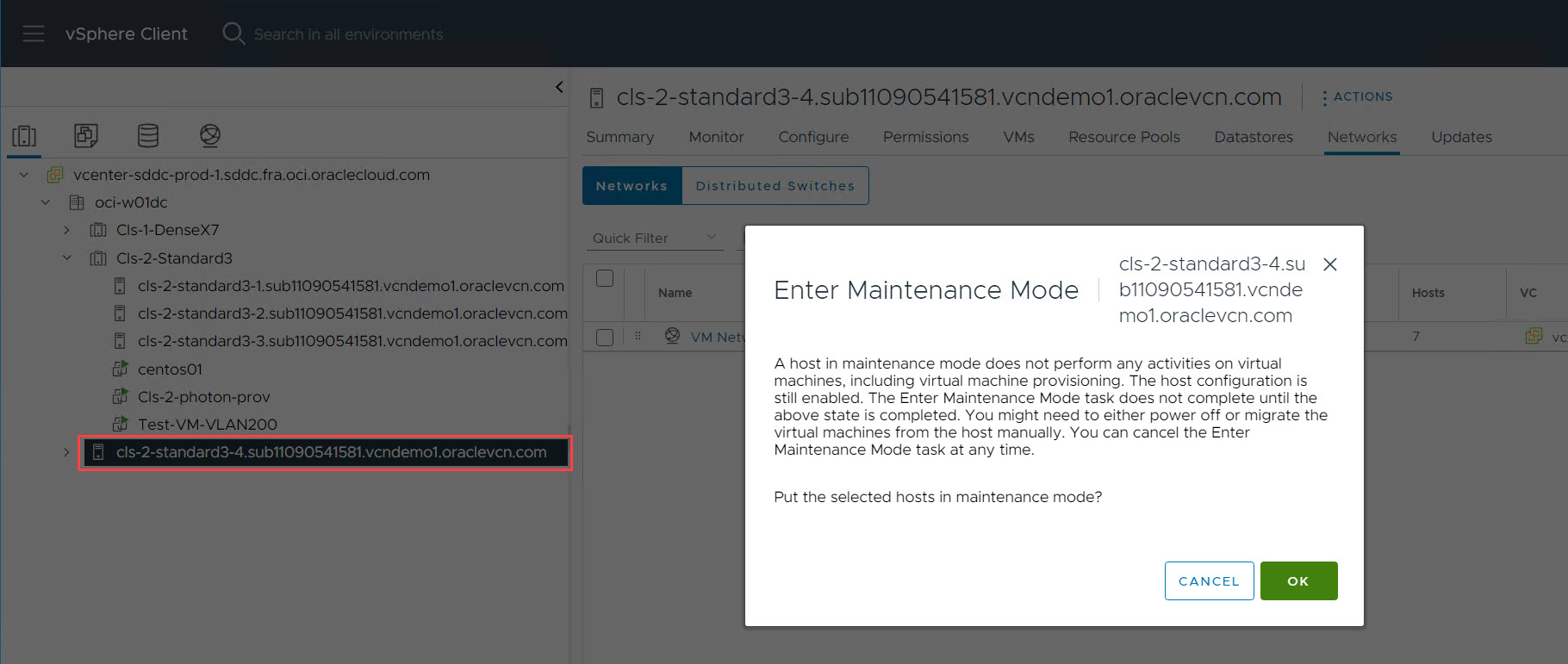Image resolution: width=1568 pixels, height=664 pixels.
Task: Open the ACTIONS menu
Action: pos(1358,97)
